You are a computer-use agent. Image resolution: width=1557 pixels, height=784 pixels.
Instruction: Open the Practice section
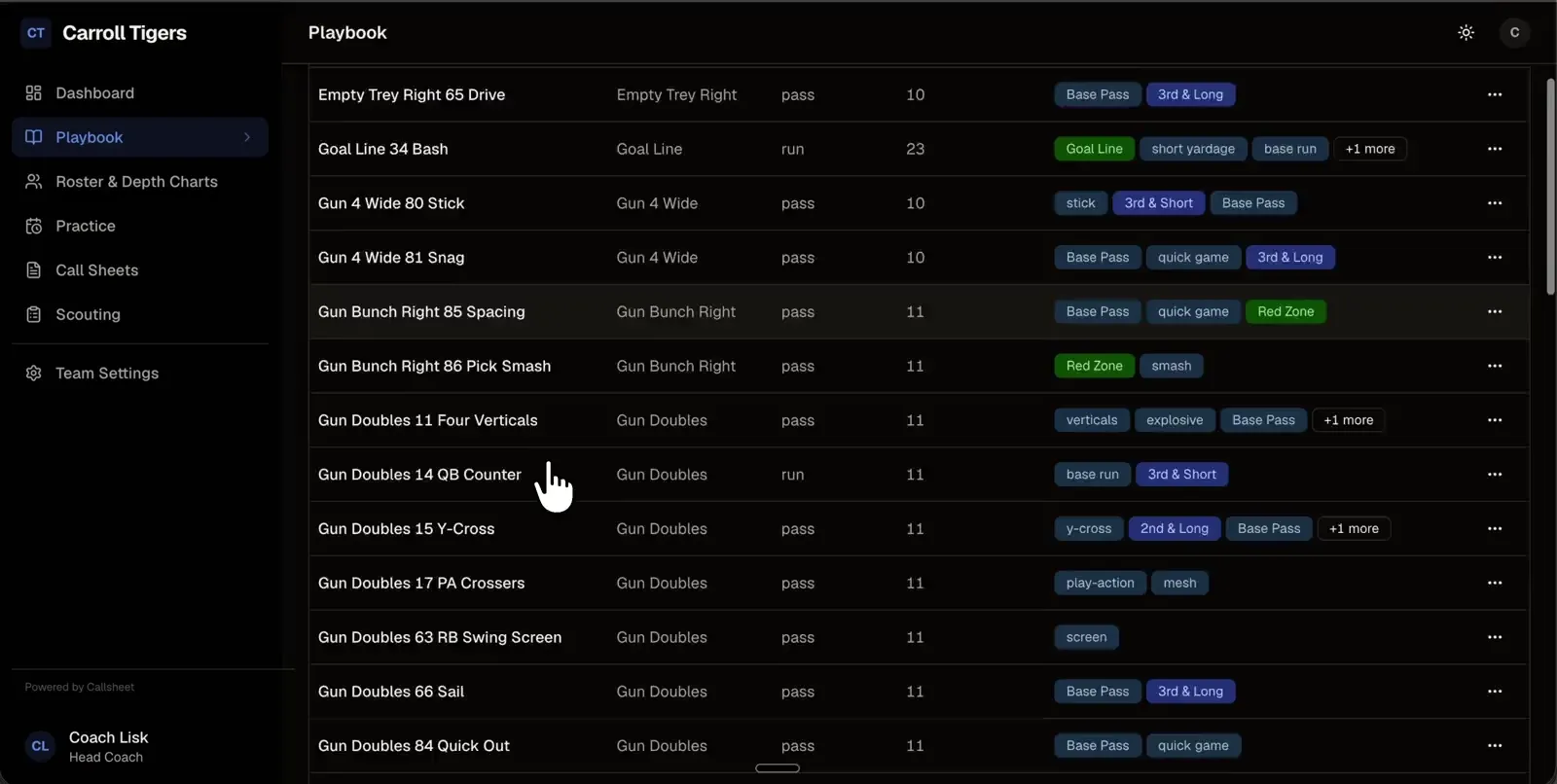click(140, 226)
